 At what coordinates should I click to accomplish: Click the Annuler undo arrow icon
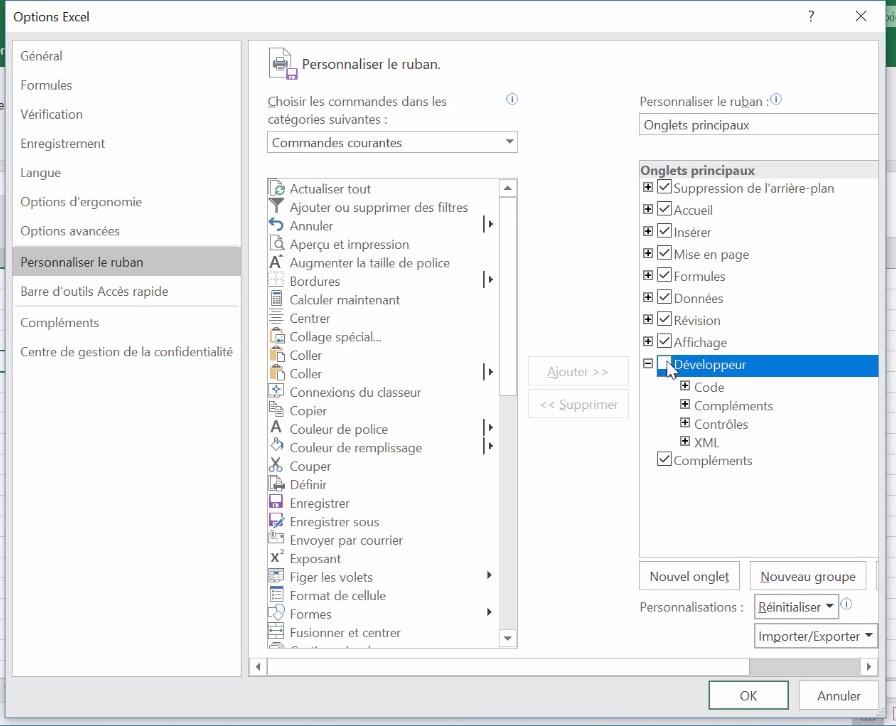point(277,225)
